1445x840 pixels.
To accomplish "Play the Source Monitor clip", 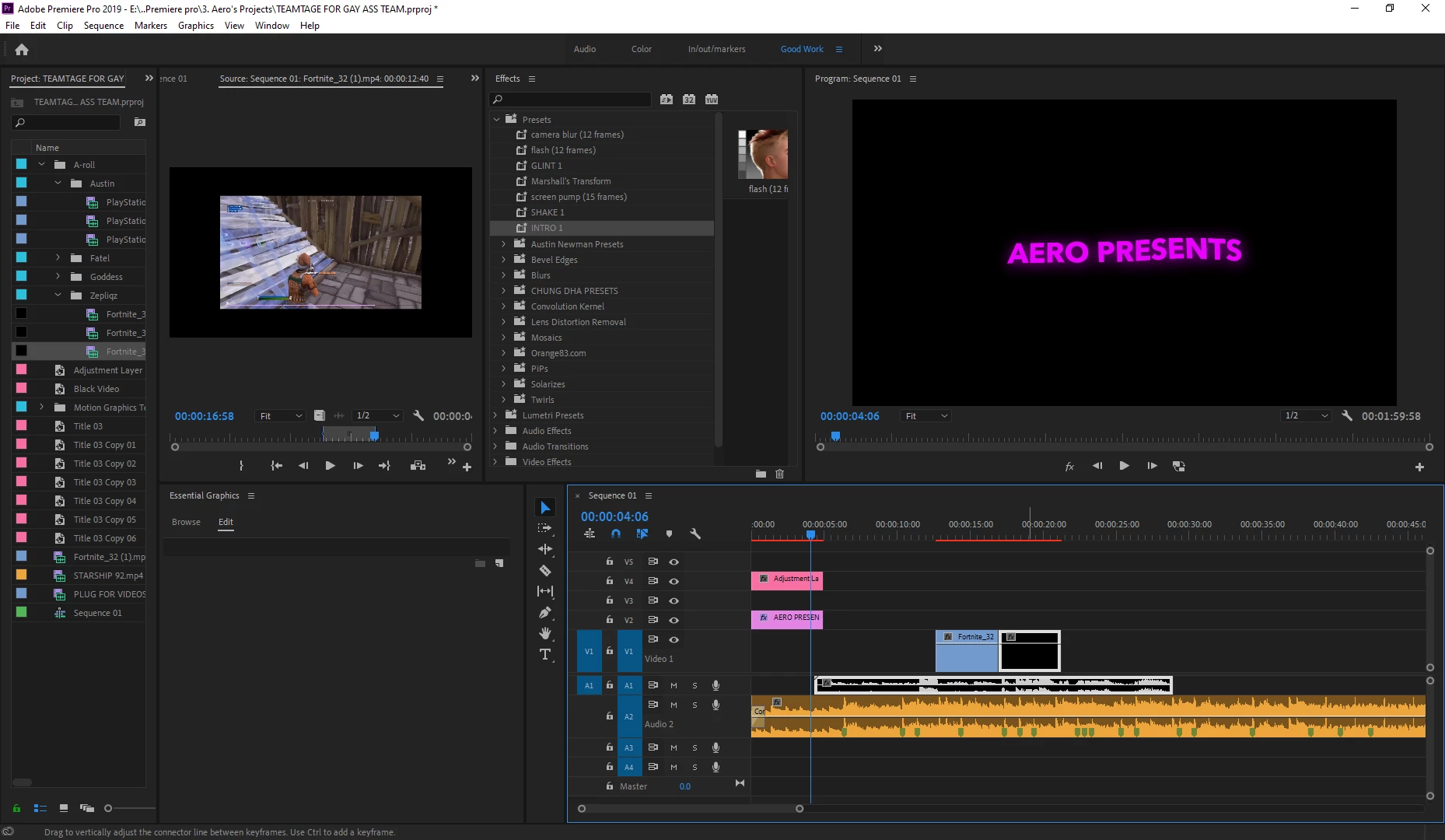I will pos(330,466).
